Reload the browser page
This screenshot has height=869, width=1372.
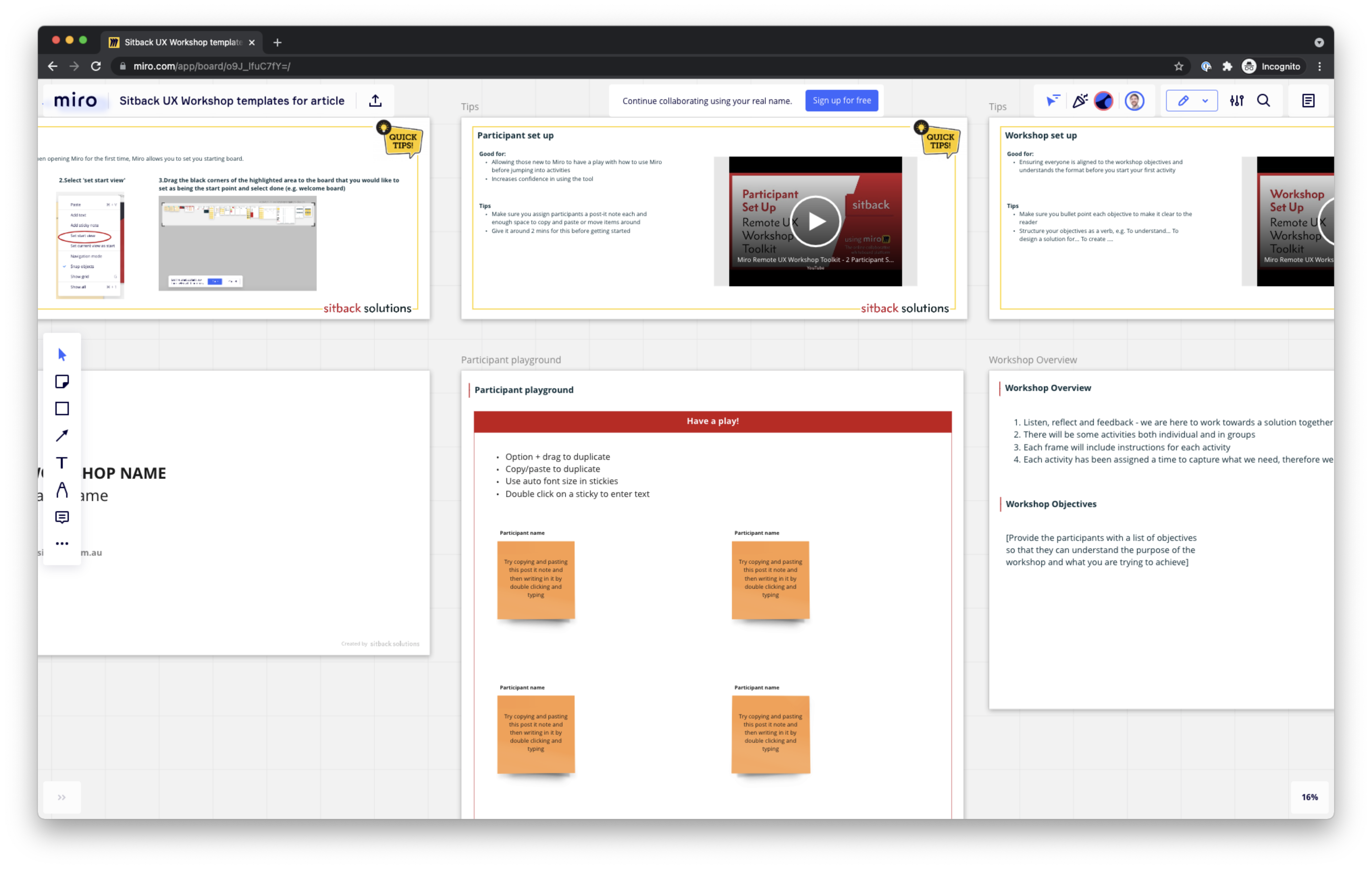[96, 66]
